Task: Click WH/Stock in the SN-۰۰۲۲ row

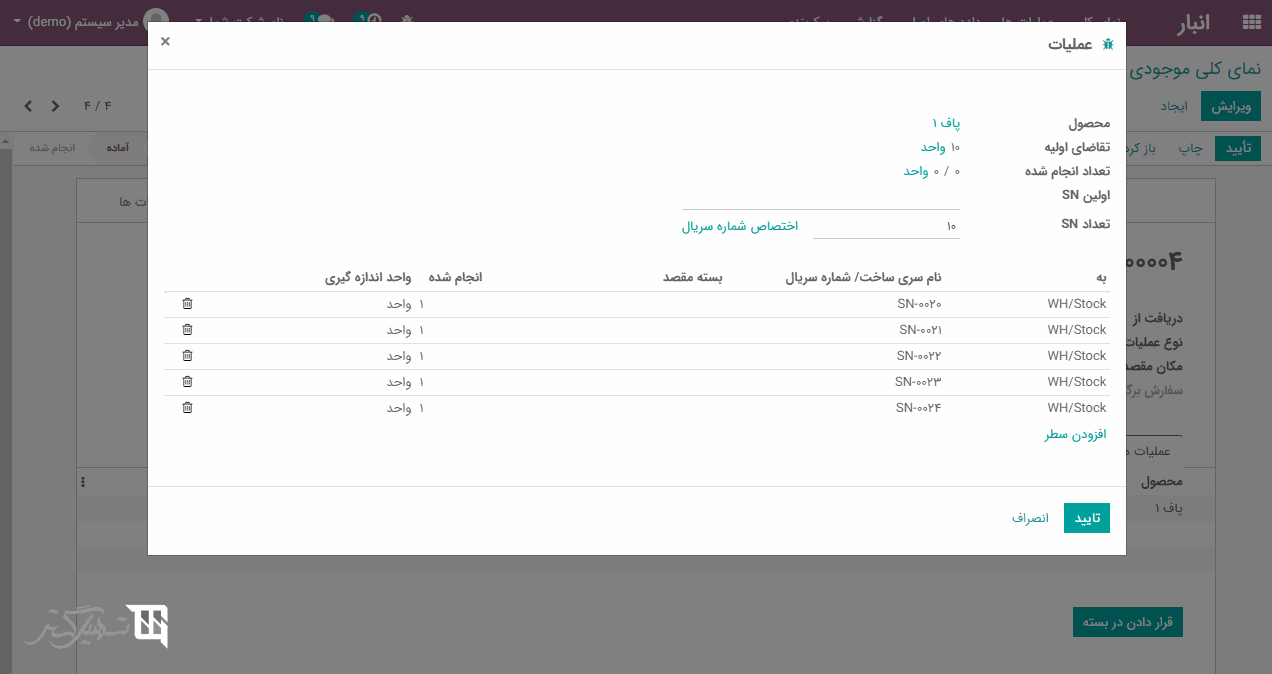Action: click(x=1077, y=356)
